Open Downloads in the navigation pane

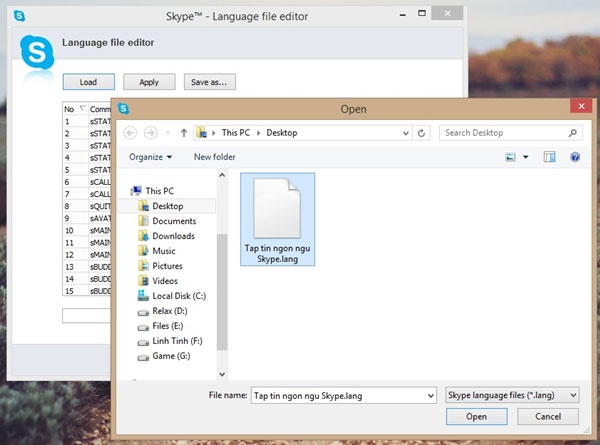(x=166, y=236)
